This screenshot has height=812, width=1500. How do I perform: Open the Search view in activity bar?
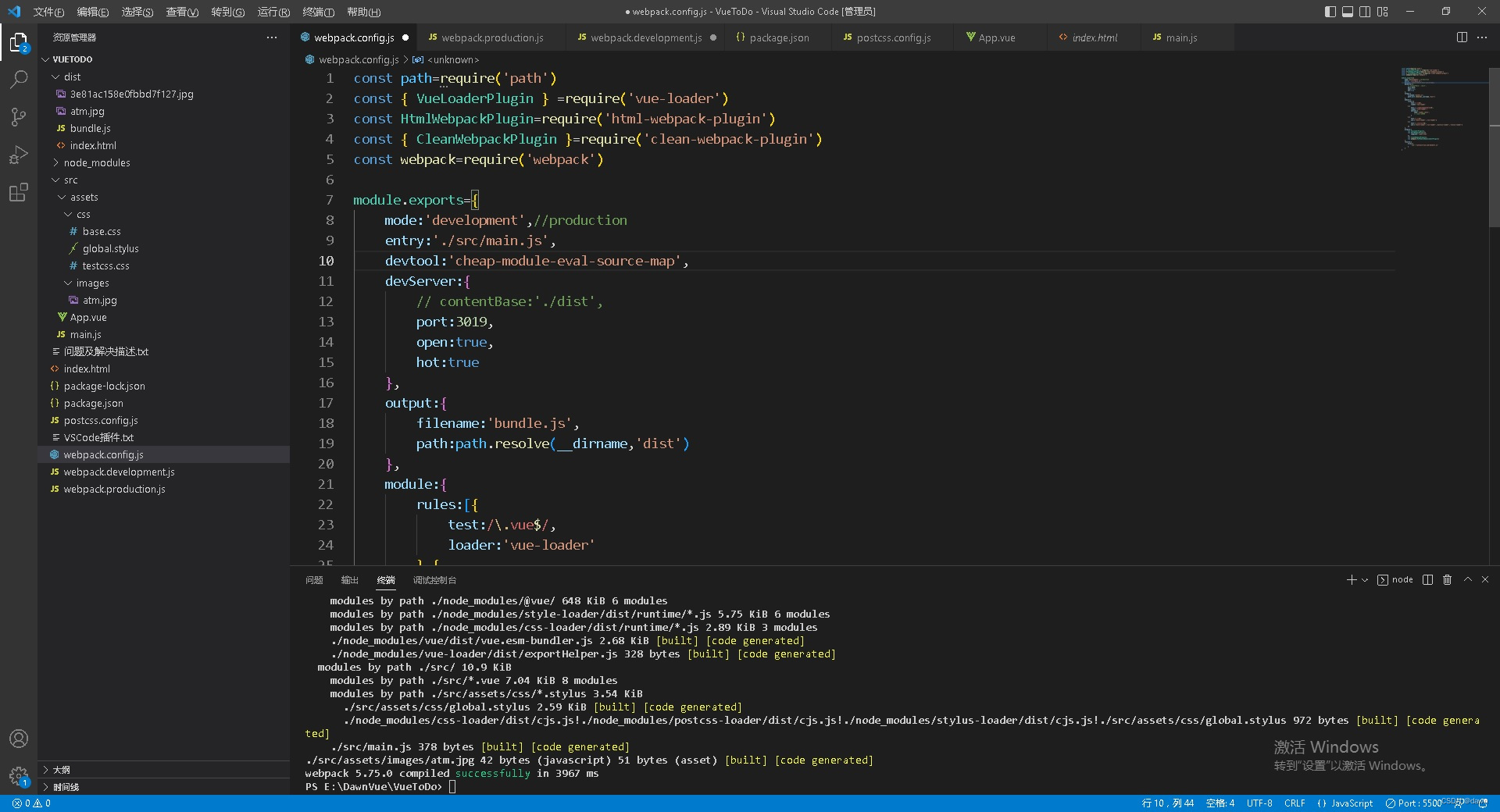tap(19, 80)
